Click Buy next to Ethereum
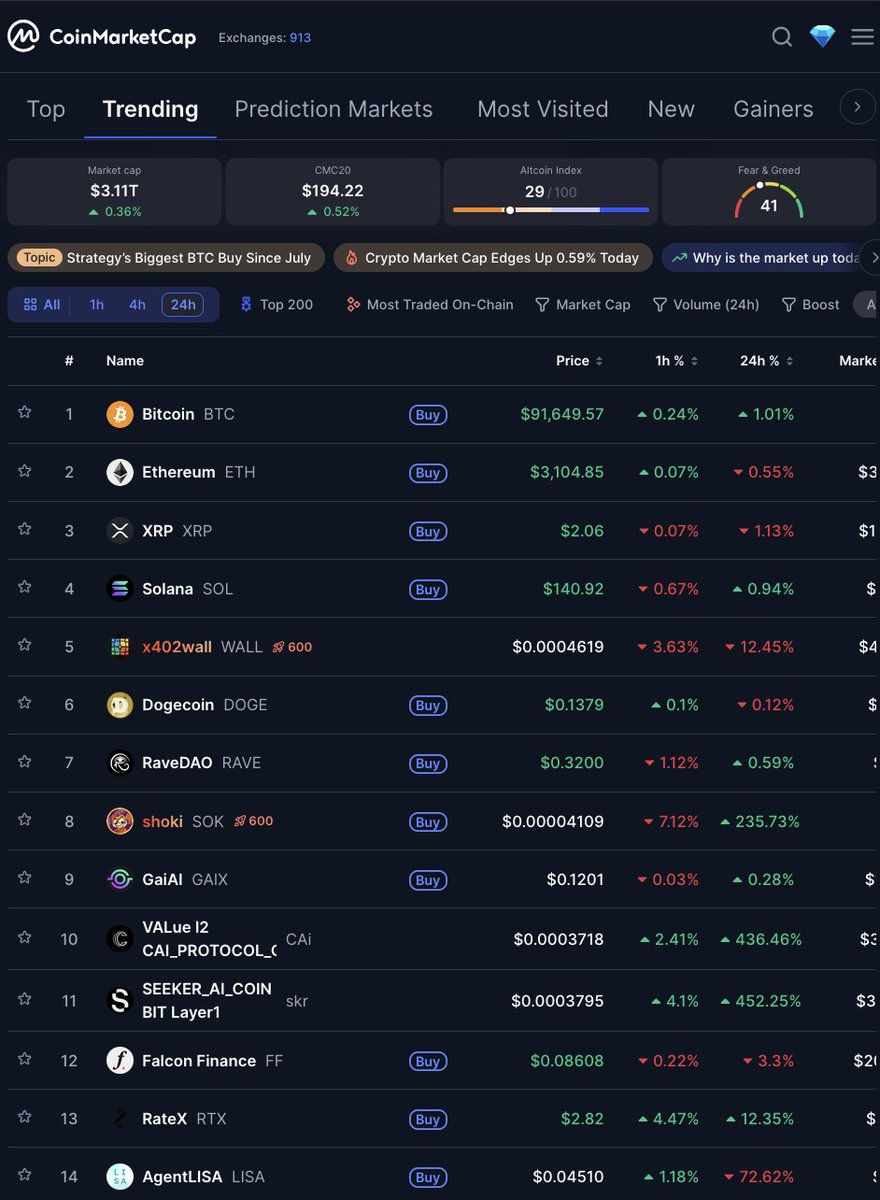This screenshot has width=880, height=1200. coord(428,472)
